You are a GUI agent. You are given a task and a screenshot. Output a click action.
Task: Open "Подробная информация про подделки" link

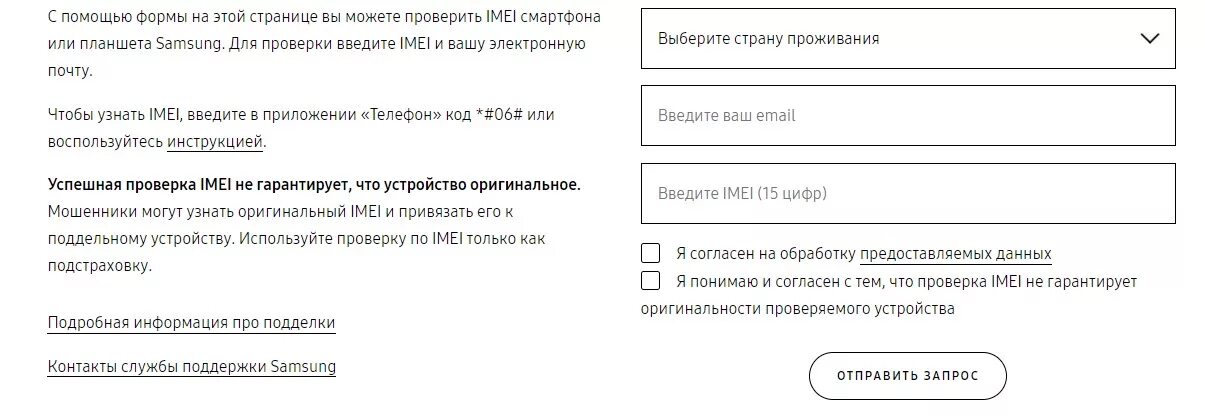(x=191, y=323)
